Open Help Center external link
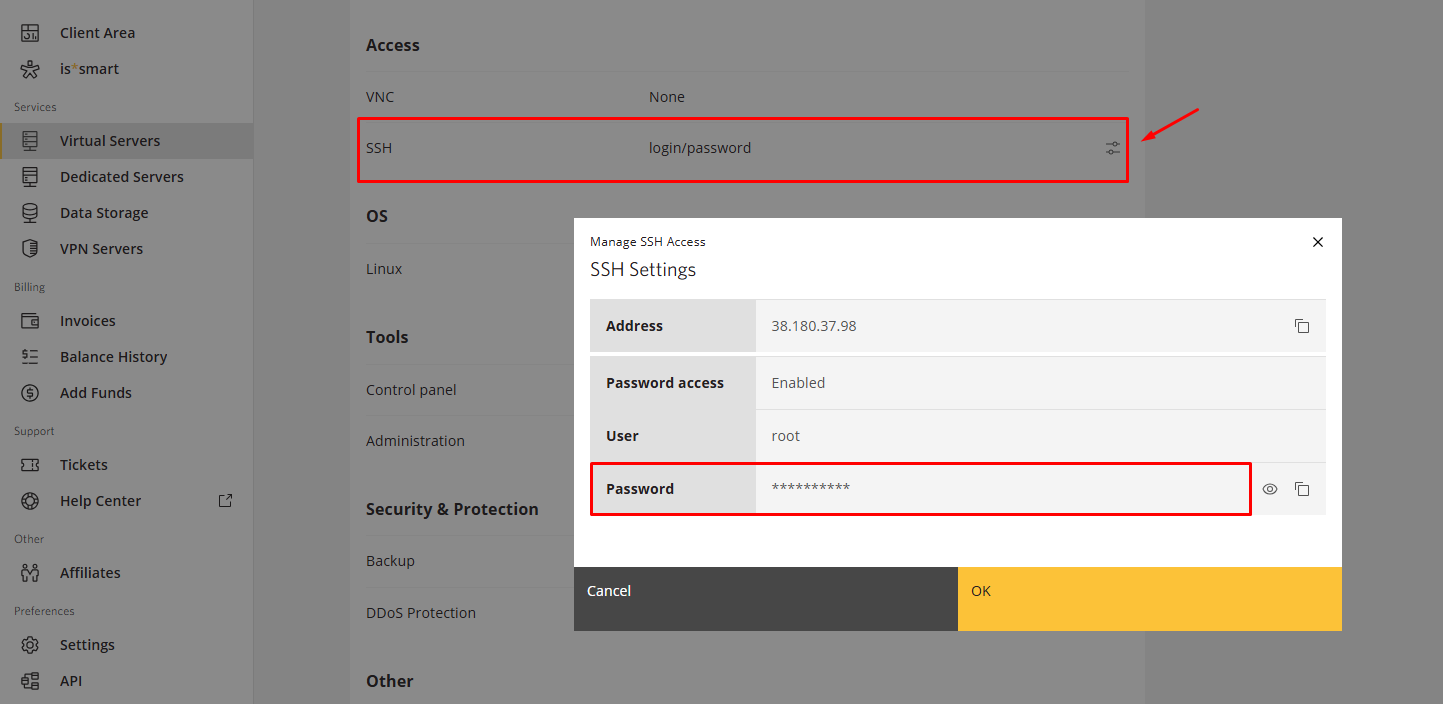The image size is (1443, 704). (x=225, y=500)
